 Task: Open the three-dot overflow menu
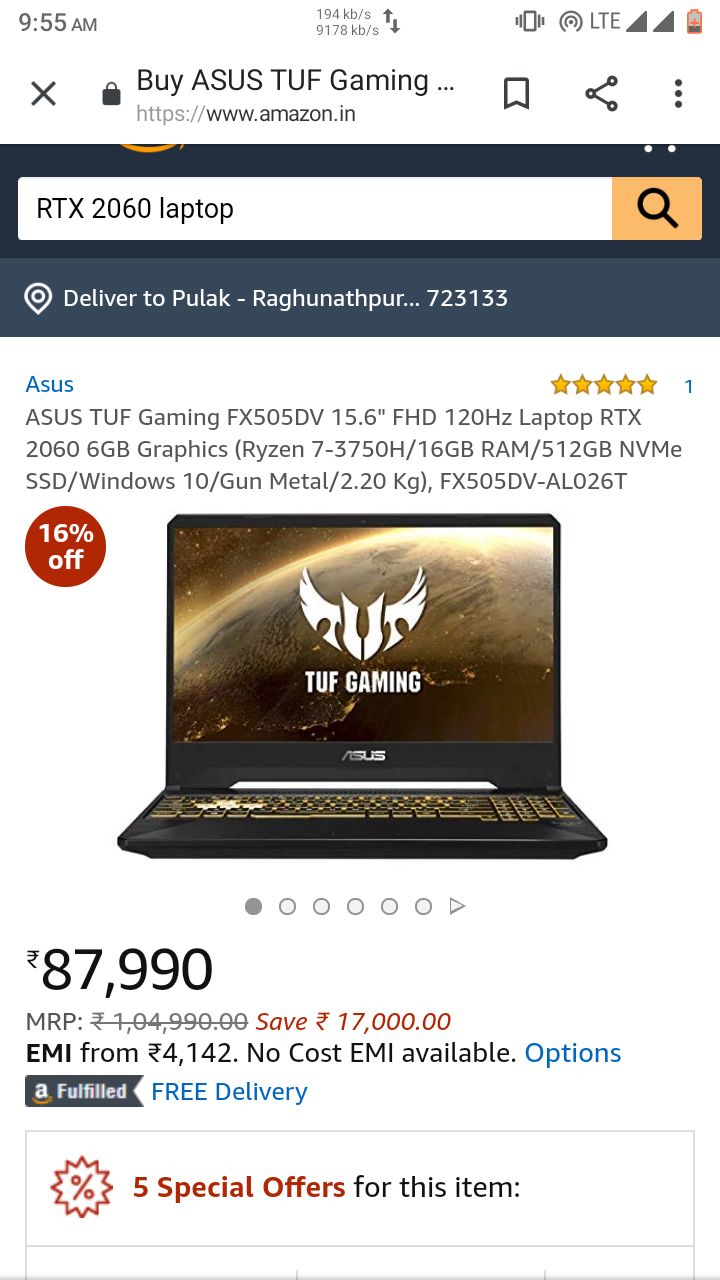pyautogui.click(x=678, y=94)
